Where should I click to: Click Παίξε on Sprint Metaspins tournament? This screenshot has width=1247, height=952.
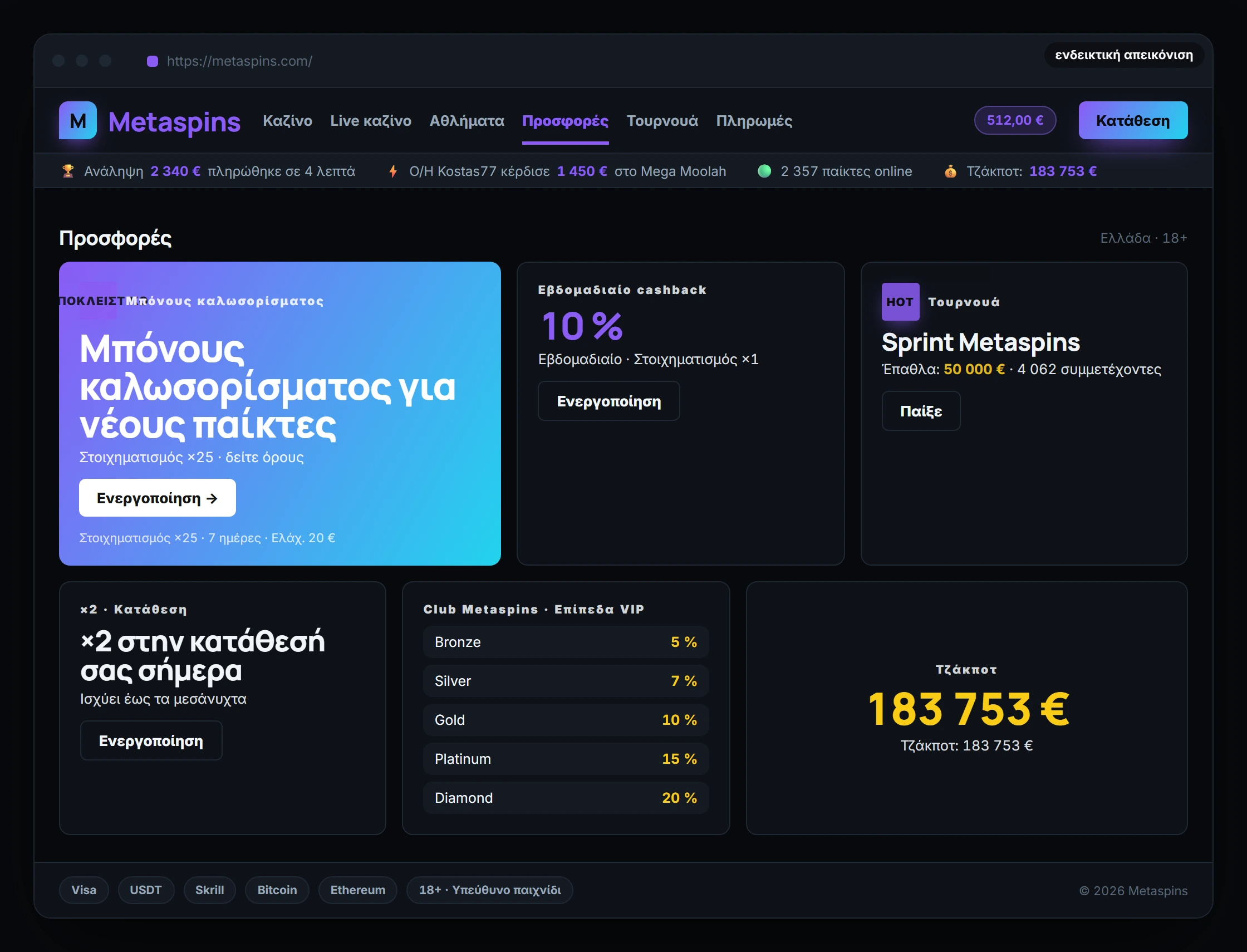[920, 411]
